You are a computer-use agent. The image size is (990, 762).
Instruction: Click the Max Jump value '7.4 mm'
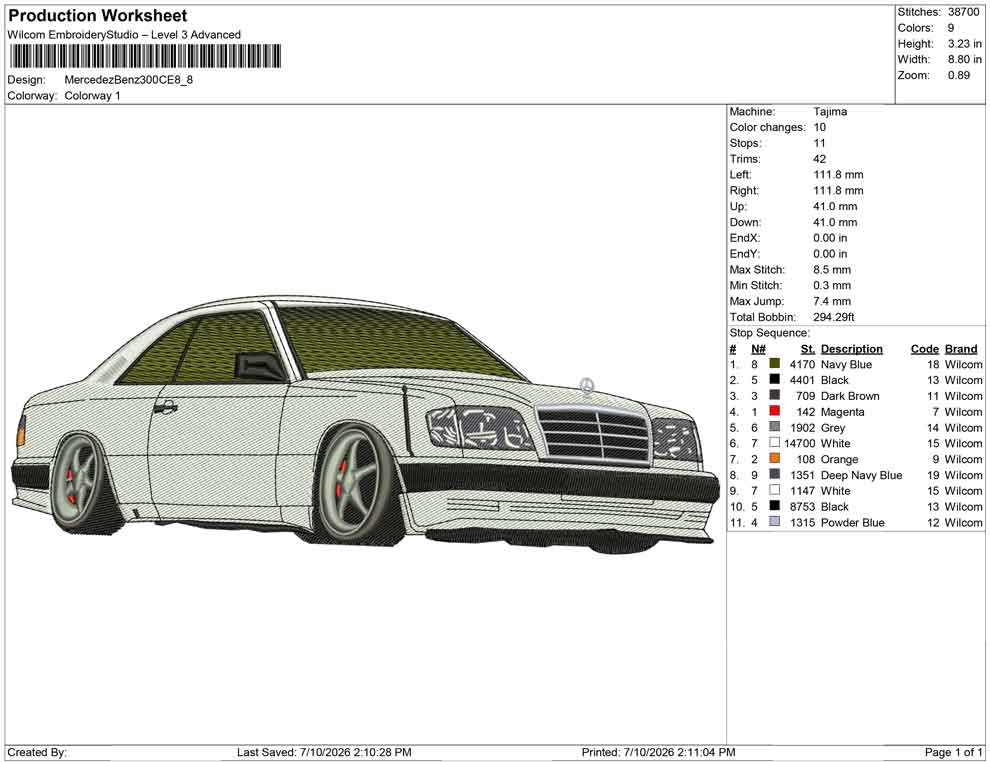click(832, 301)
